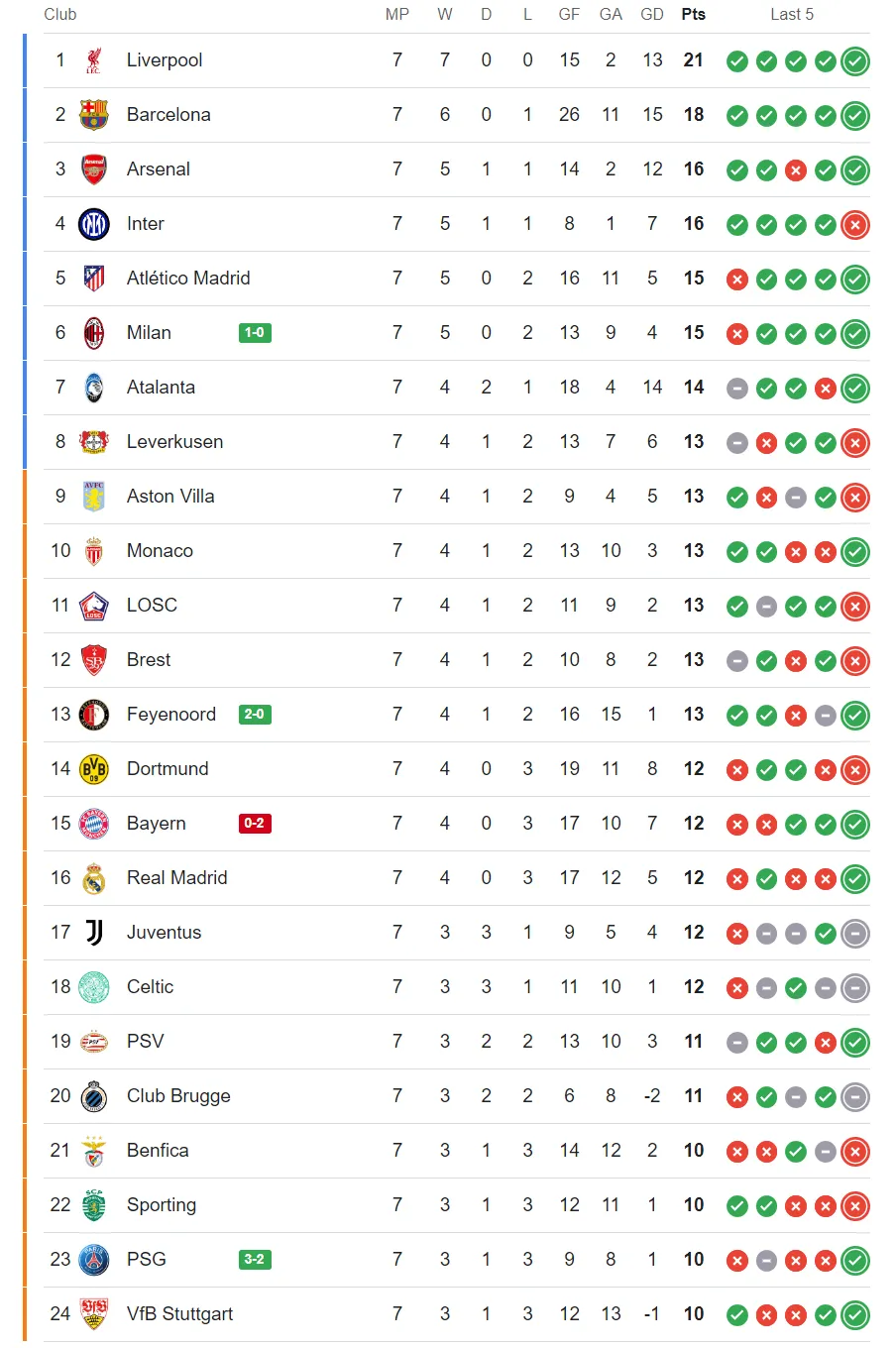Click the Real Madrid crest
This screenshot has height=1348, width=896.
click(x=93, y=878)
